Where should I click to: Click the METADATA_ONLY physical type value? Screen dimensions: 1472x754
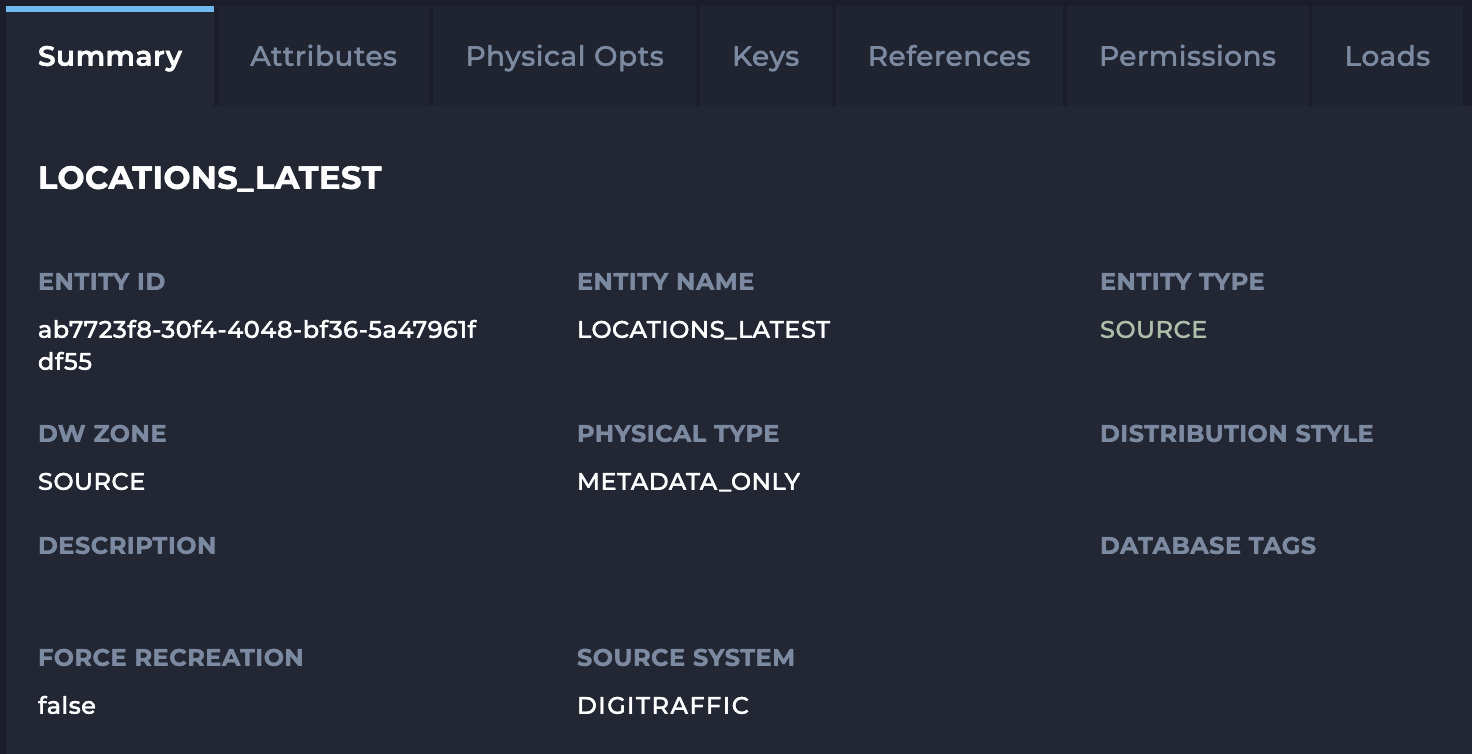click(688, 481)
